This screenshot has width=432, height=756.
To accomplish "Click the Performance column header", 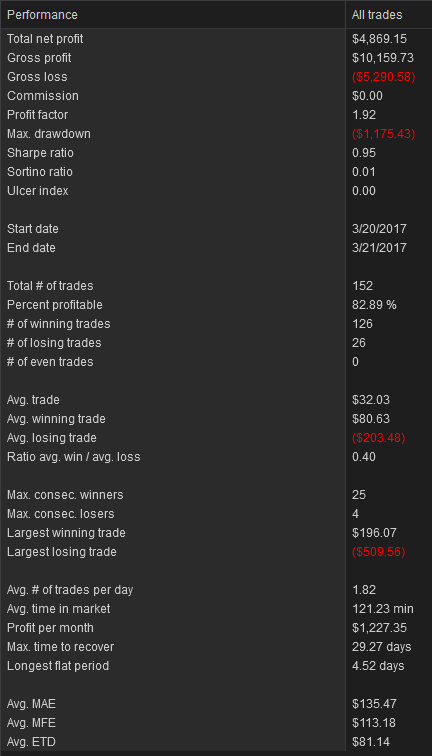I will [173, 15].
